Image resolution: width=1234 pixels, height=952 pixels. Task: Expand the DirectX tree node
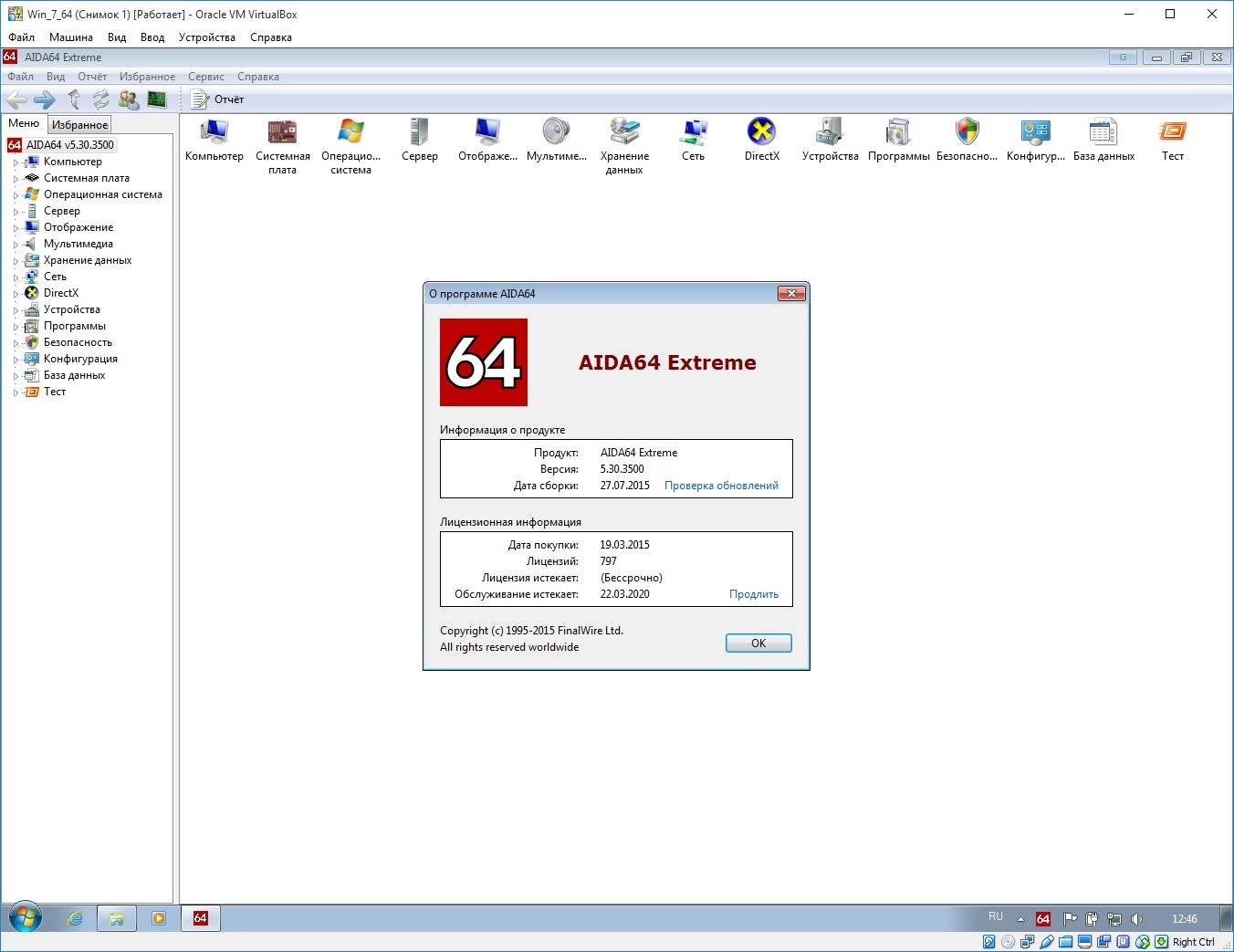point(16,294)
